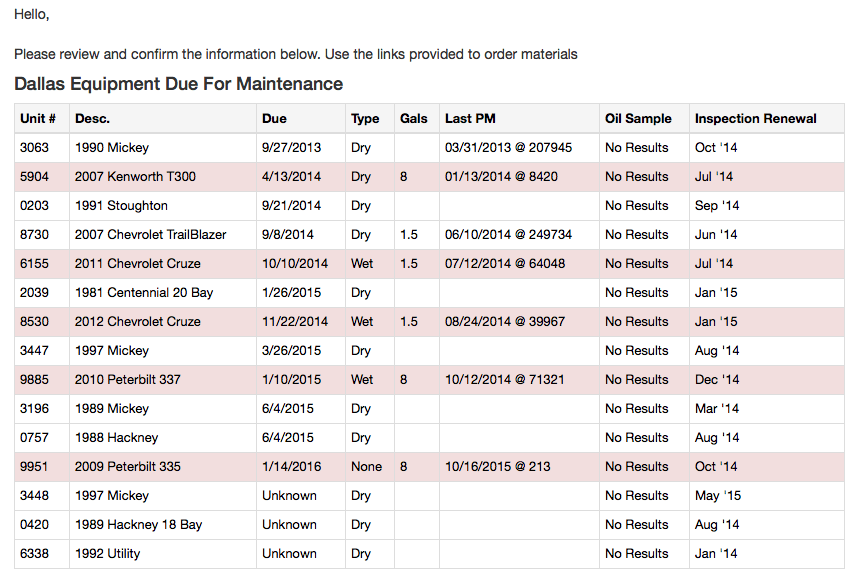Click the "Desc." column header
863x579 pixels.
(92, 118)
